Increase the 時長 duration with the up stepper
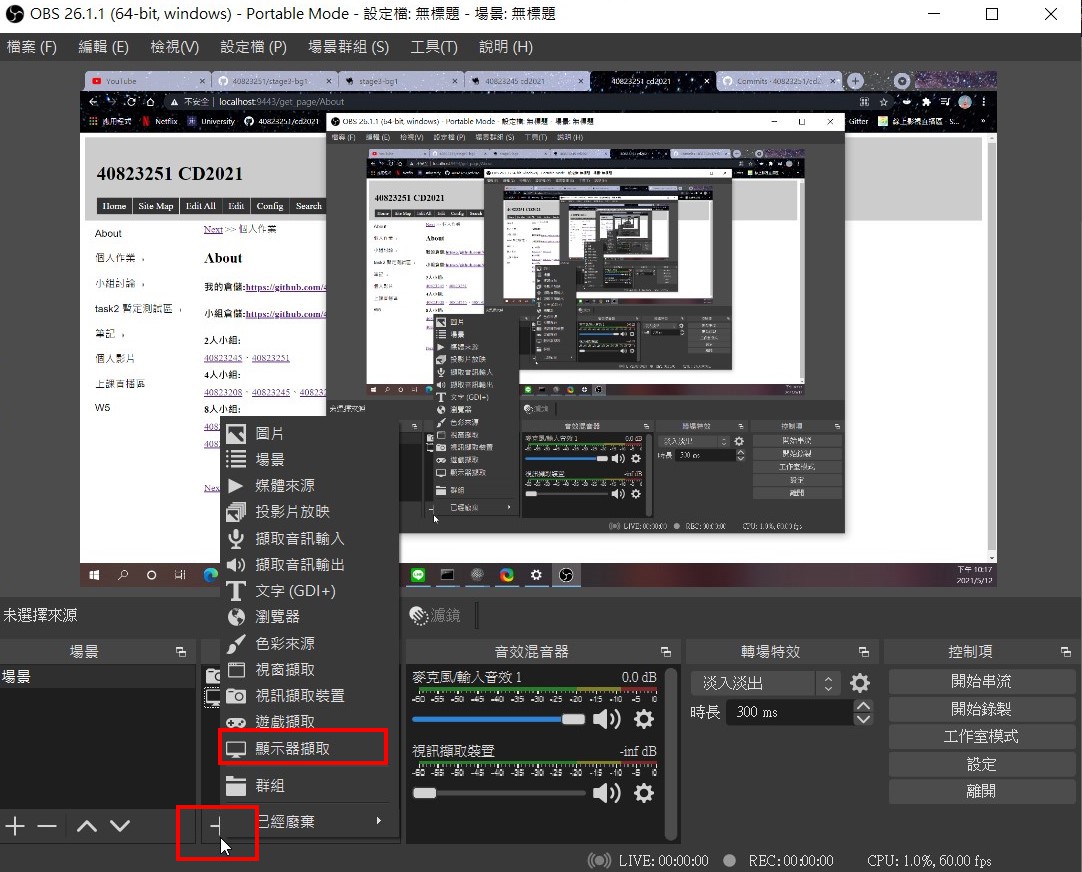Viewport: 1082px width, 872px height. pyautogui.click(x=864, y=706)
